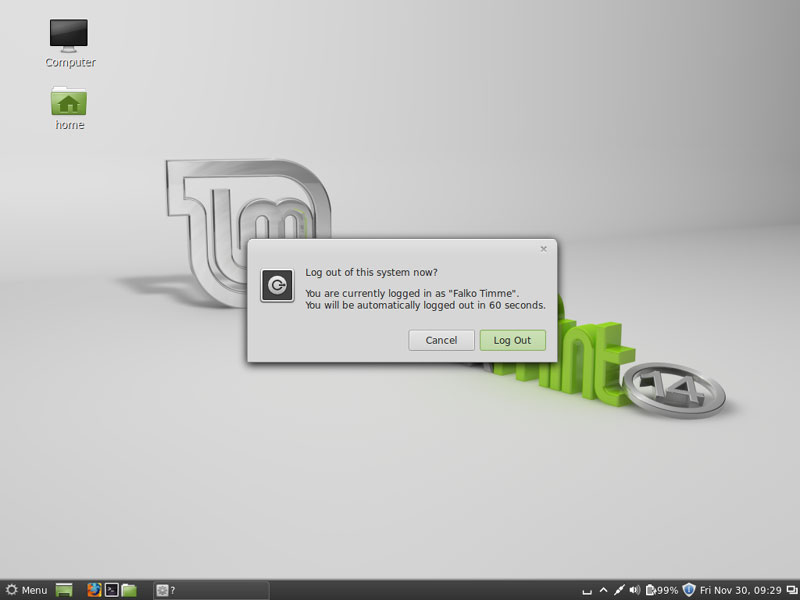The width and height of the screenshot is (800, 600).
Task: Click 'Log out of this system now?' text
Action: pyautogui.click(x=371, y=272)
